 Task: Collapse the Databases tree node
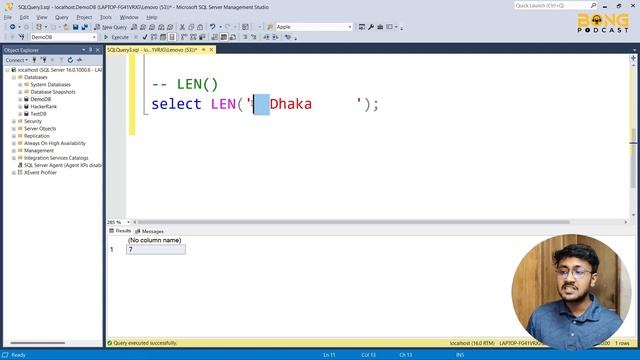tap(14, 77)
